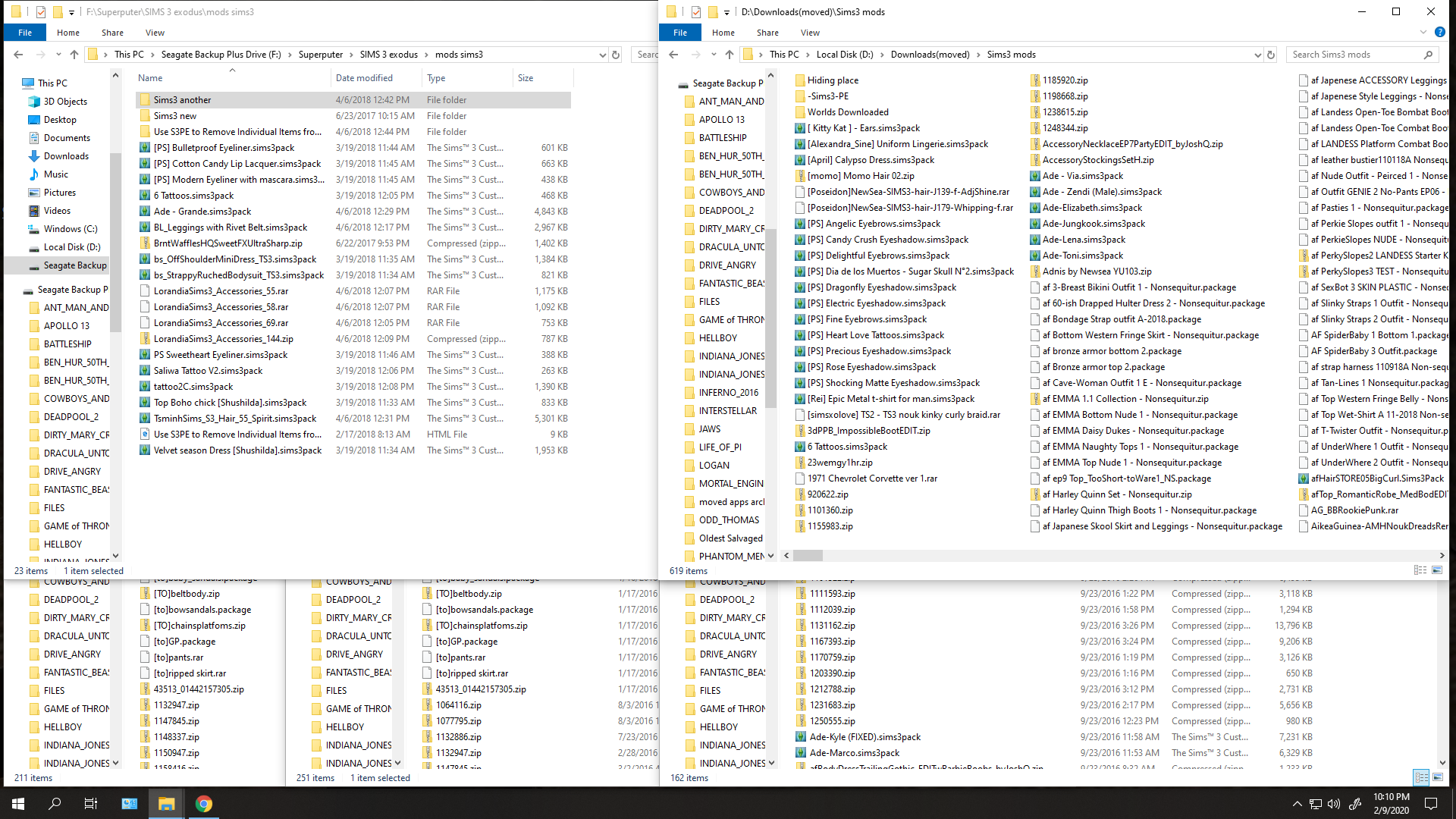Go up one level in Sims3 mods window
This screenshot has width=1456, height=819.
[x=729, y=55]
